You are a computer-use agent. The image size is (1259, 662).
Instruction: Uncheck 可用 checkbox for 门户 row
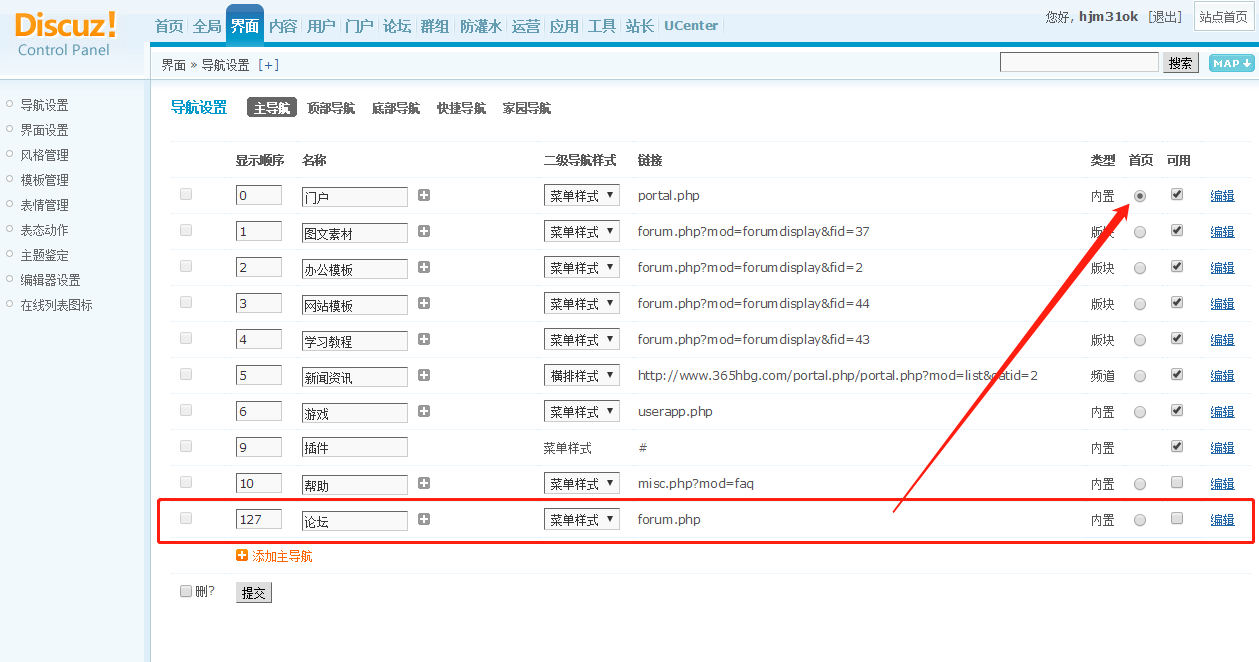(1177, 194)
